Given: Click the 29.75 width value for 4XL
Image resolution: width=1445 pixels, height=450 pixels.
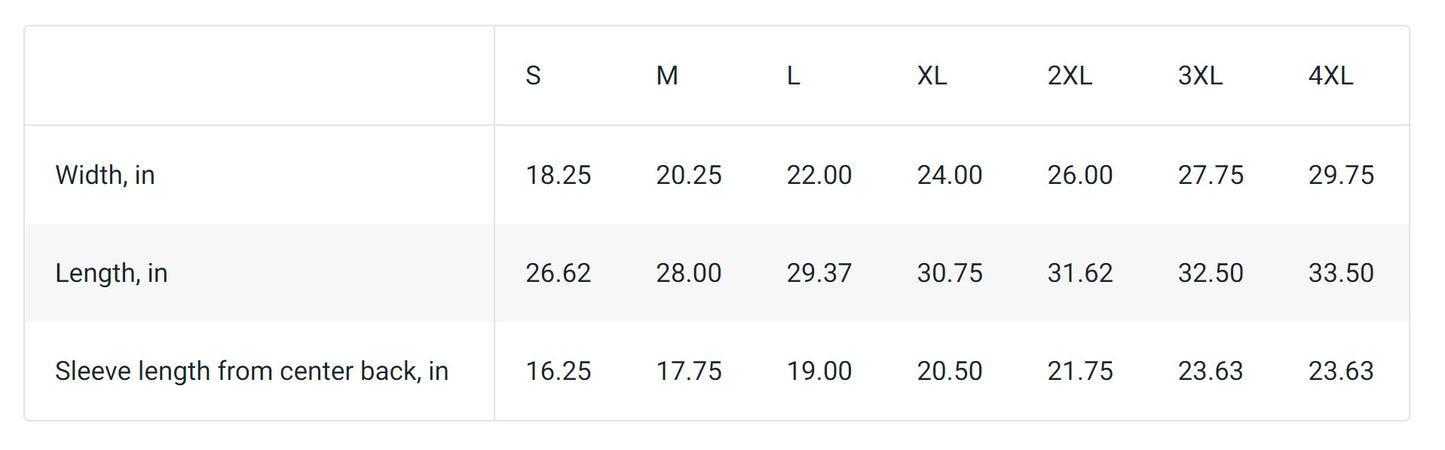Looking at the screenshot, I should [1341, 175].
